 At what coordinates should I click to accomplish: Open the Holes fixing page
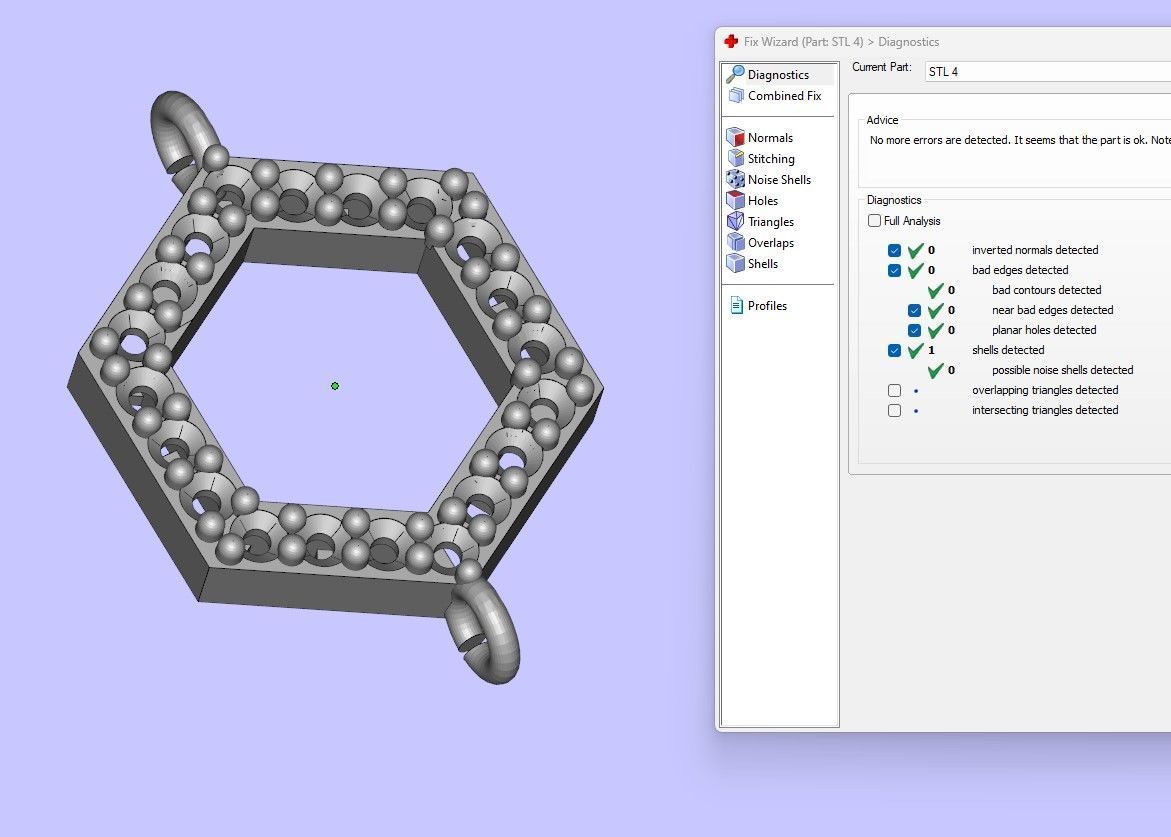coord(762,200)
